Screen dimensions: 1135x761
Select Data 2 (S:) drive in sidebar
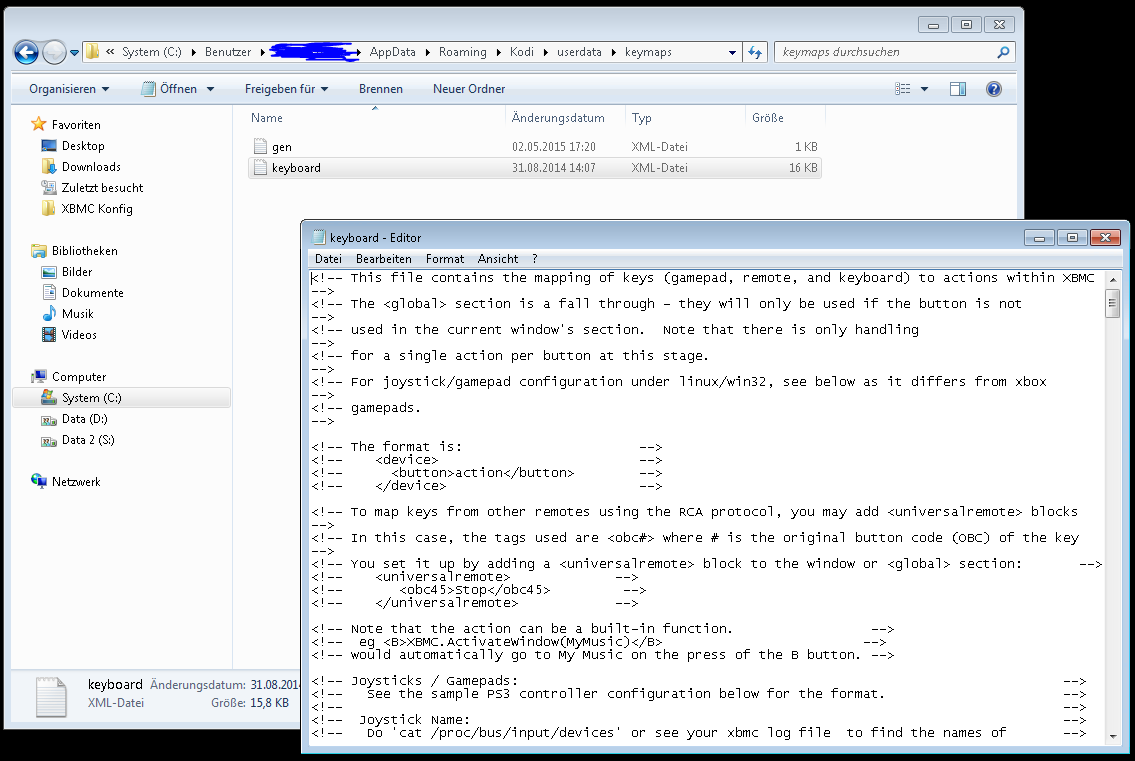[x=88, y=440]
